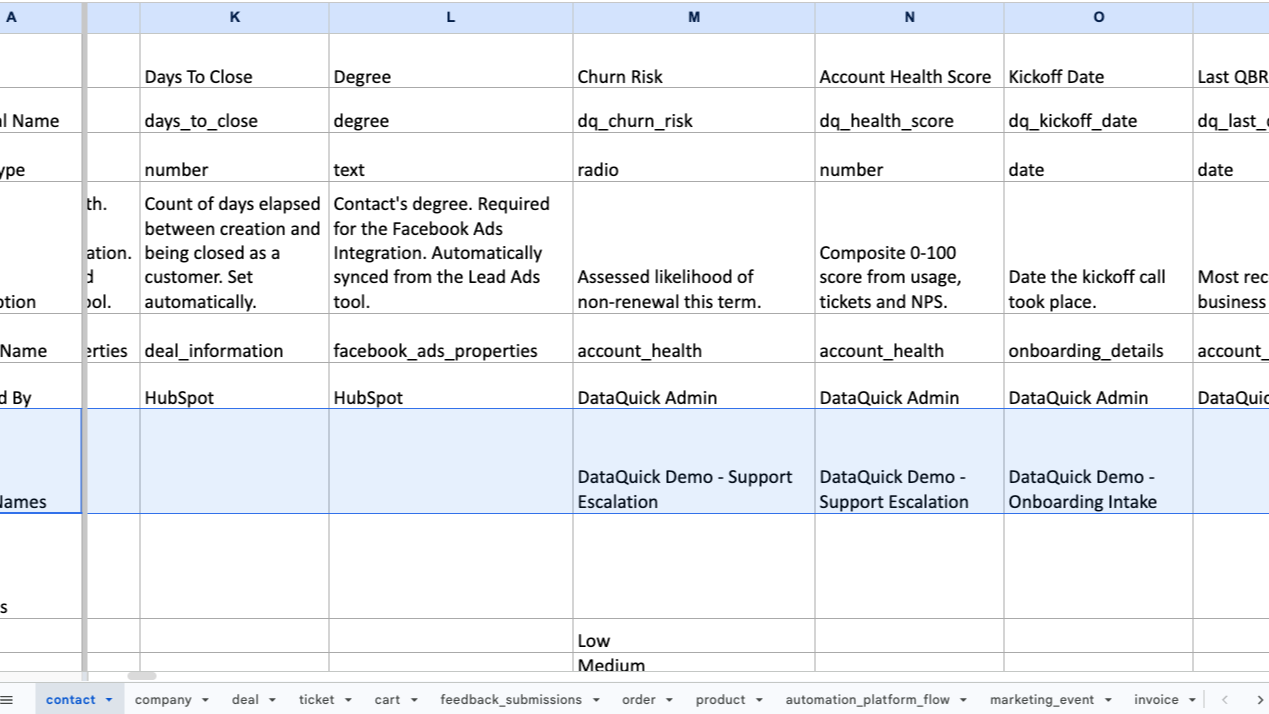The height and width of the screenshot is (714, 1269).
Task: Click the 'Low' option cell
Action: tap(694, 636)
